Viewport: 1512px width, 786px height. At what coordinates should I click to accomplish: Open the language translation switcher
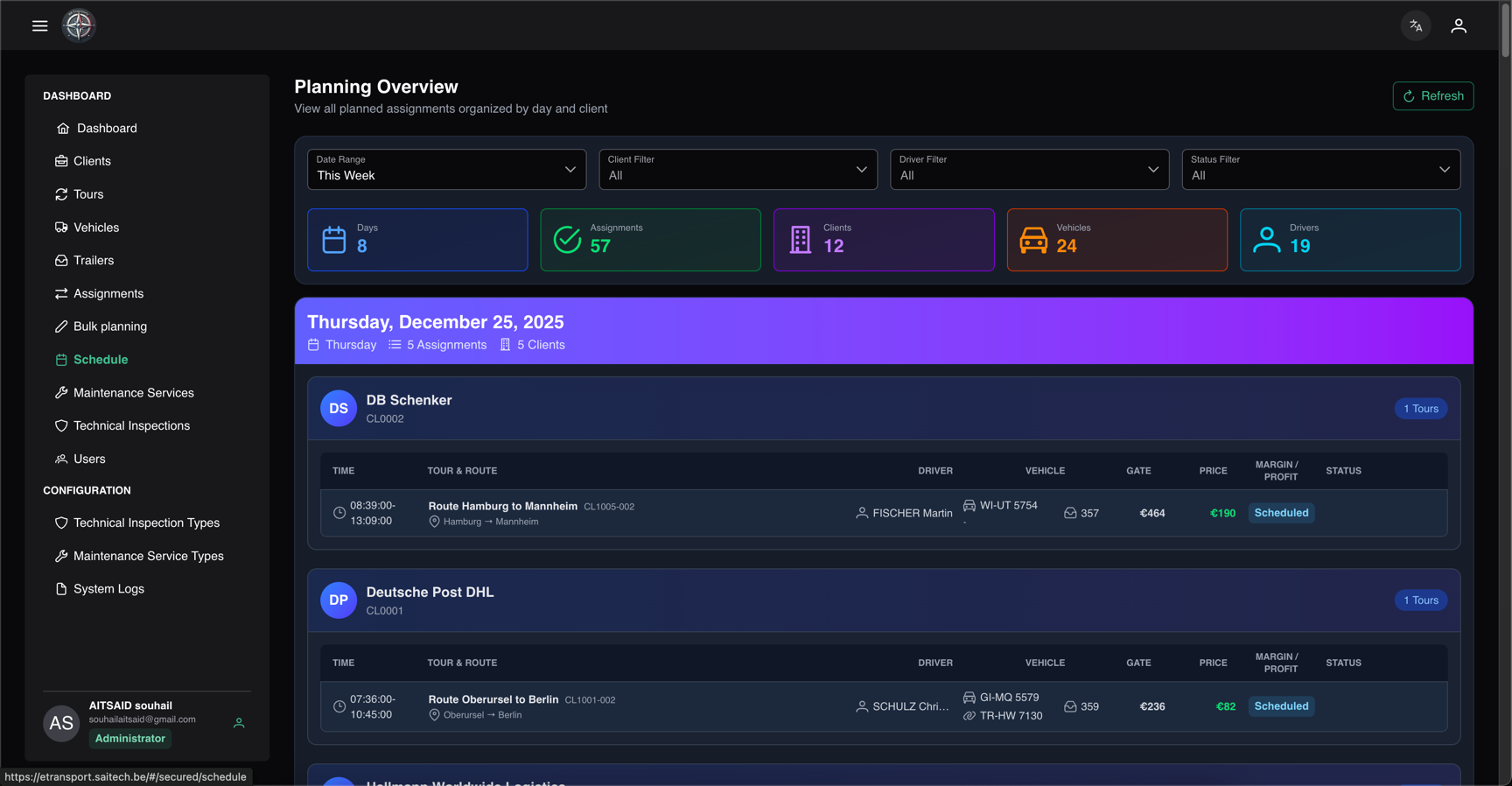click(1416, 25)
